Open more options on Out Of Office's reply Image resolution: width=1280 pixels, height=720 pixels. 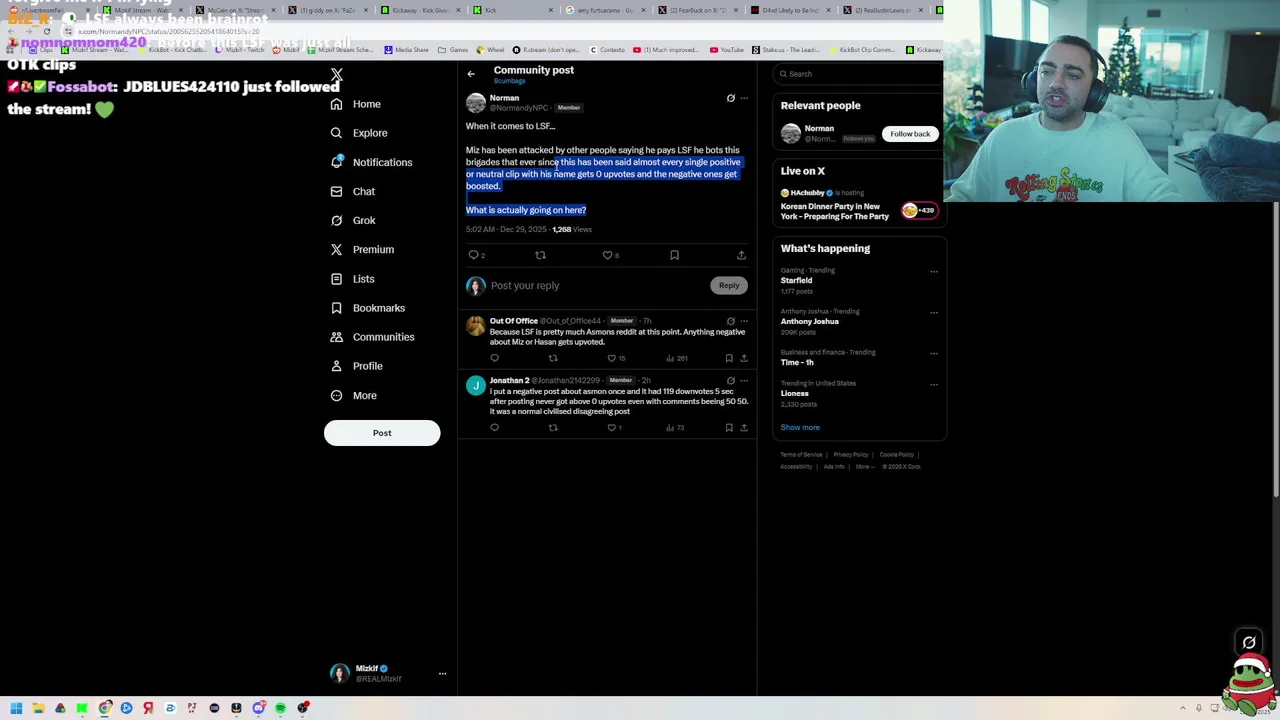tap(744, 321)
